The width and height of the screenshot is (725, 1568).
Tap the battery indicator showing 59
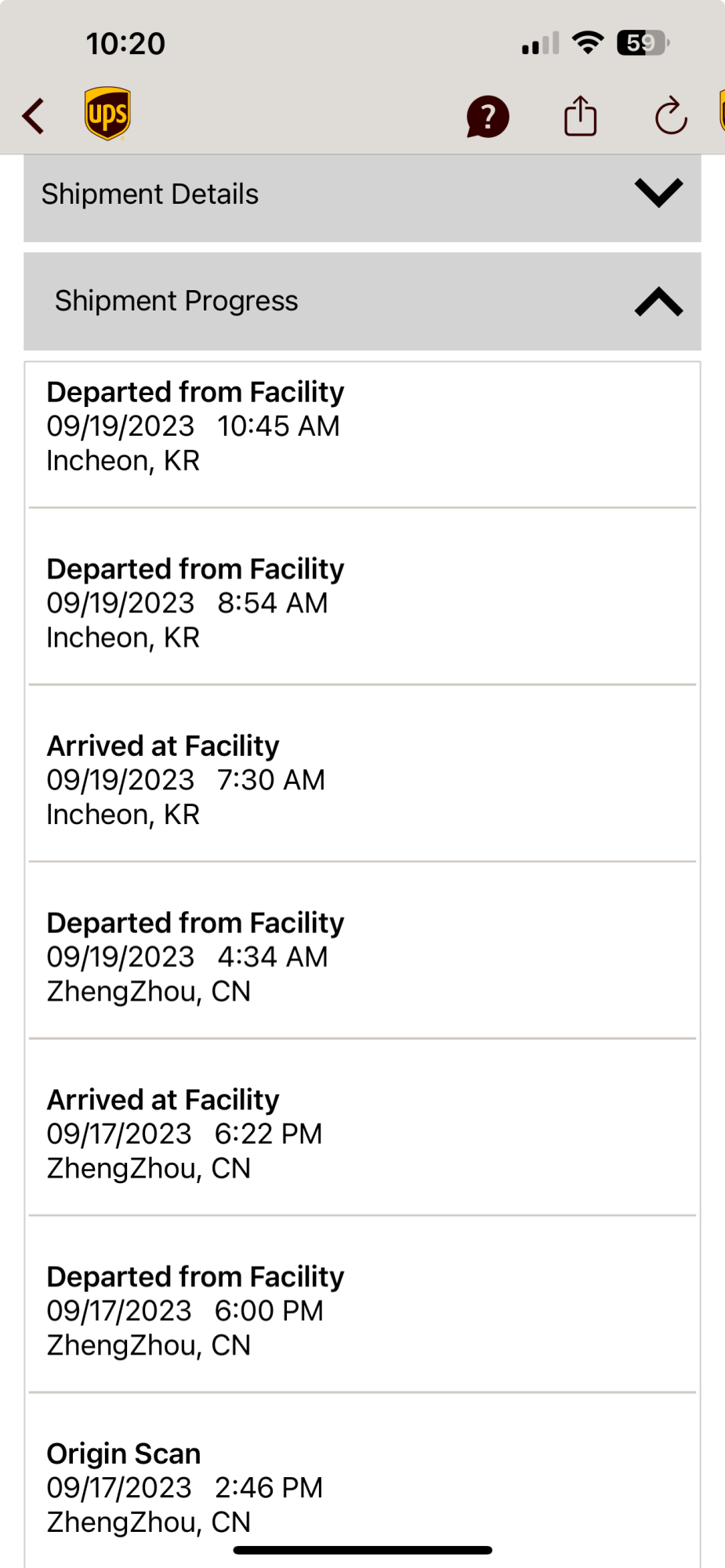[x=643, y=42]
